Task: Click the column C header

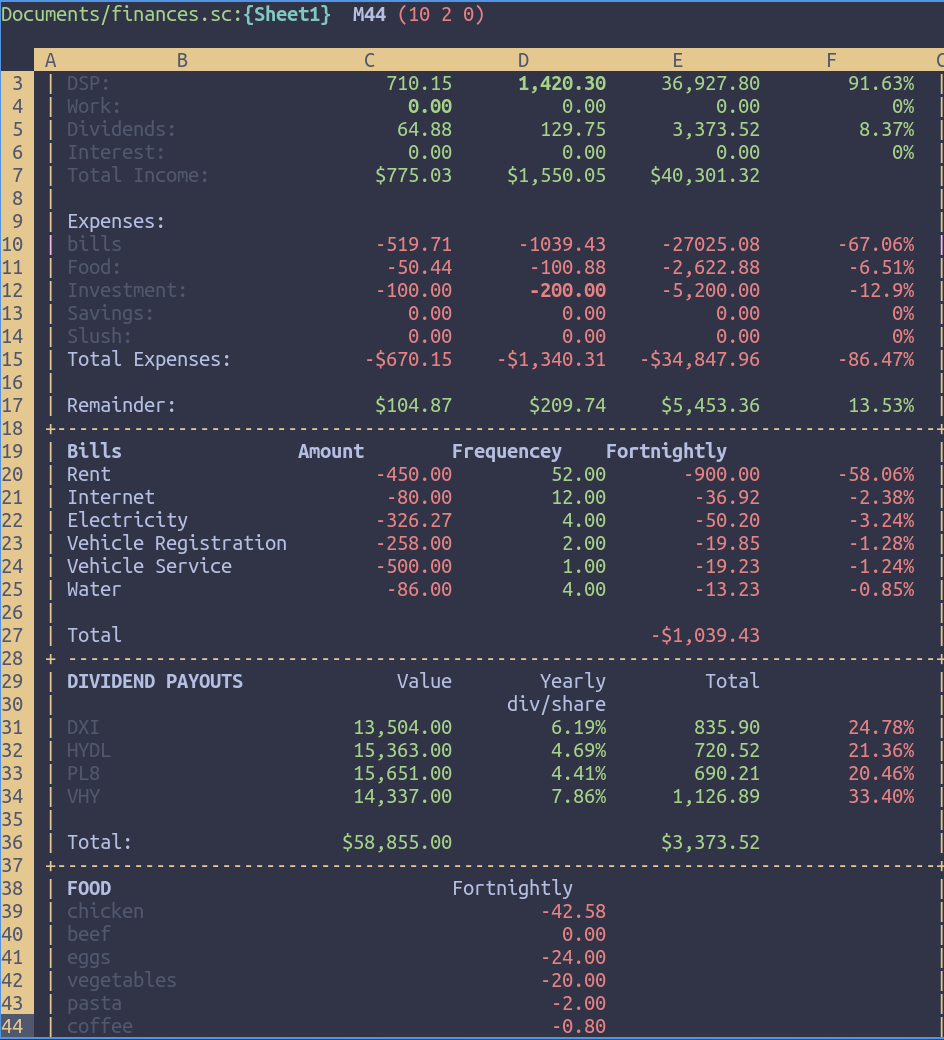Action: click(x=370, y=60)
